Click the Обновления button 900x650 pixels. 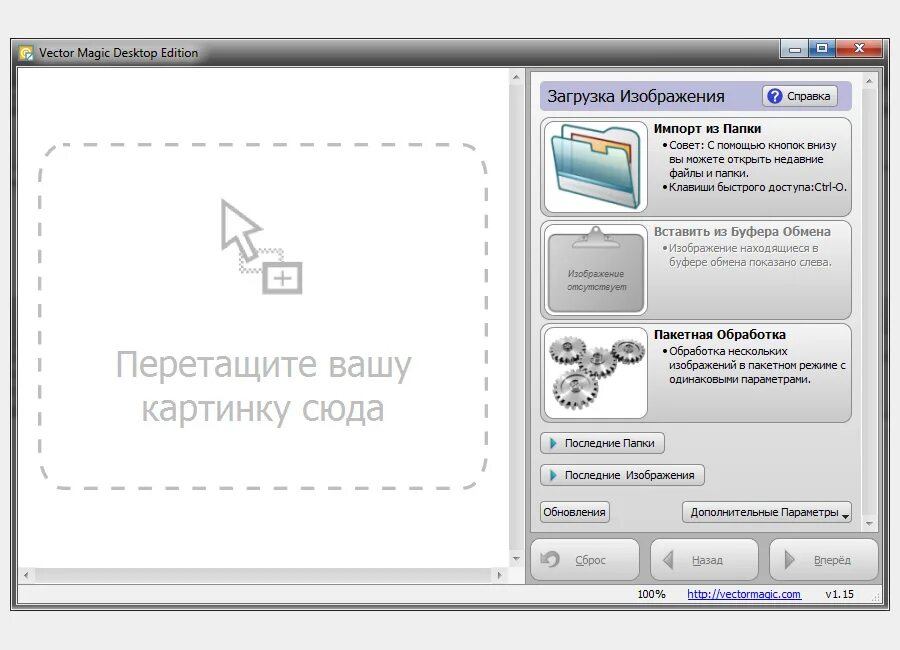[x=575, y=512]
